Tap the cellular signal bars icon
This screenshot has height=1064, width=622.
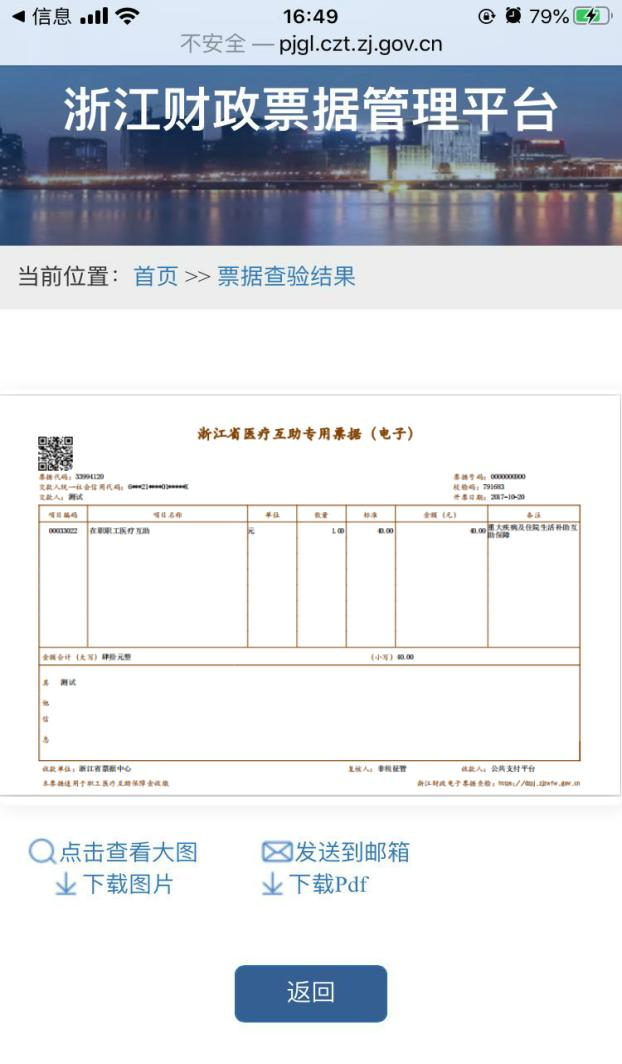94,16
